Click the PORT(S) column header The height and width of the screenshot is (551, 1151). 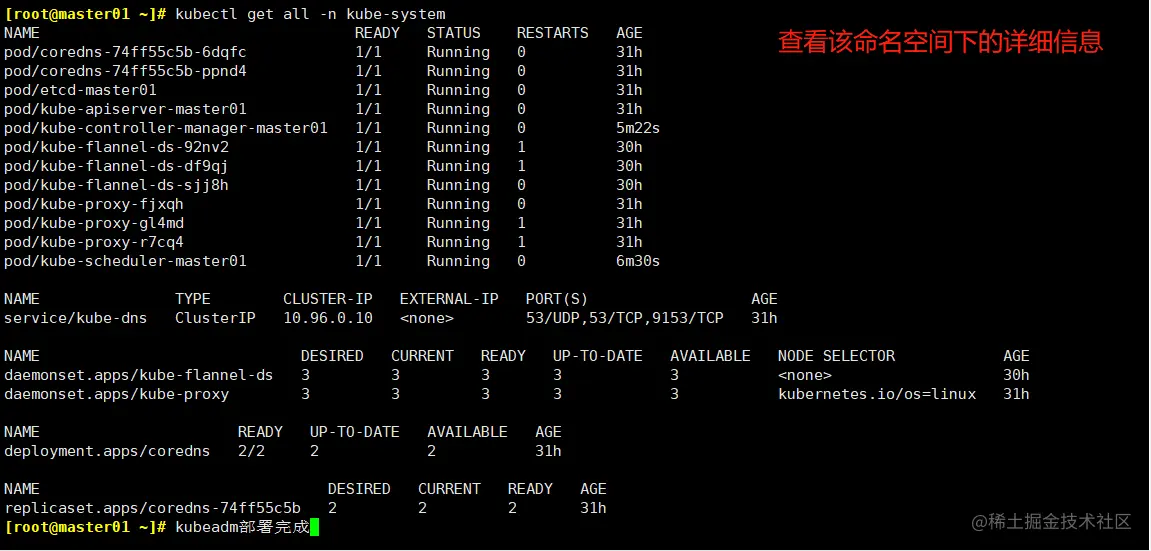pyautogui.click(x=556, y=299)
